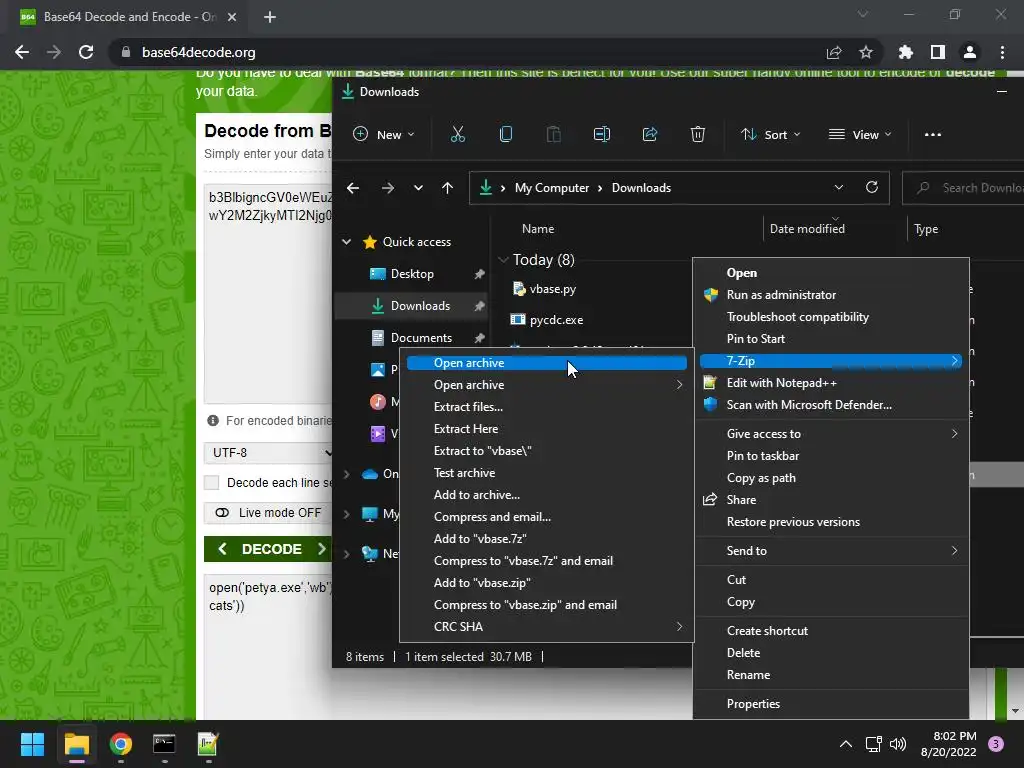Switch to Chrome from the taskbar

121,744
